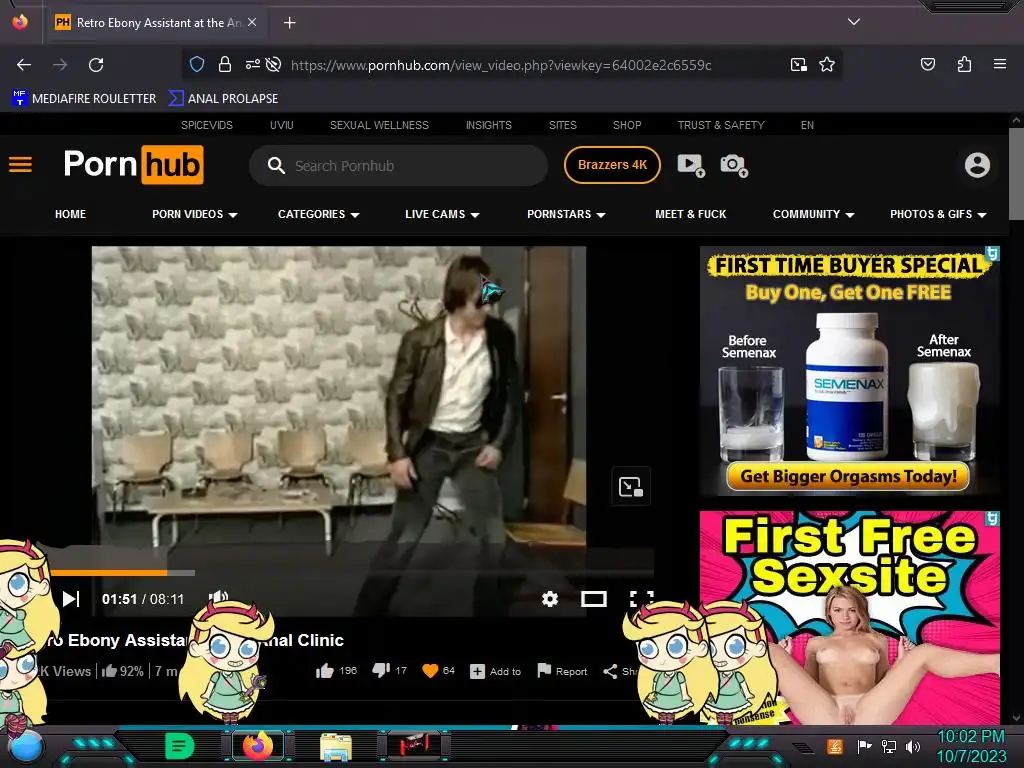Click the Brazzers 4K button
Viewport: 1024px width, 768px height.
(x=612, y=165)
